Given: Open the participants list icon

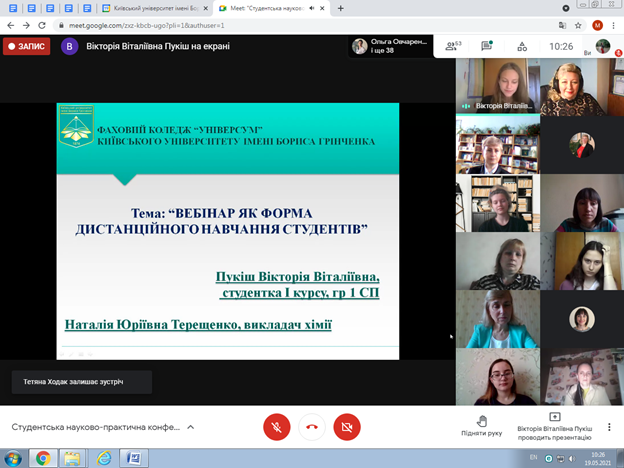Looking at the screenshot, I should (451, 46).
